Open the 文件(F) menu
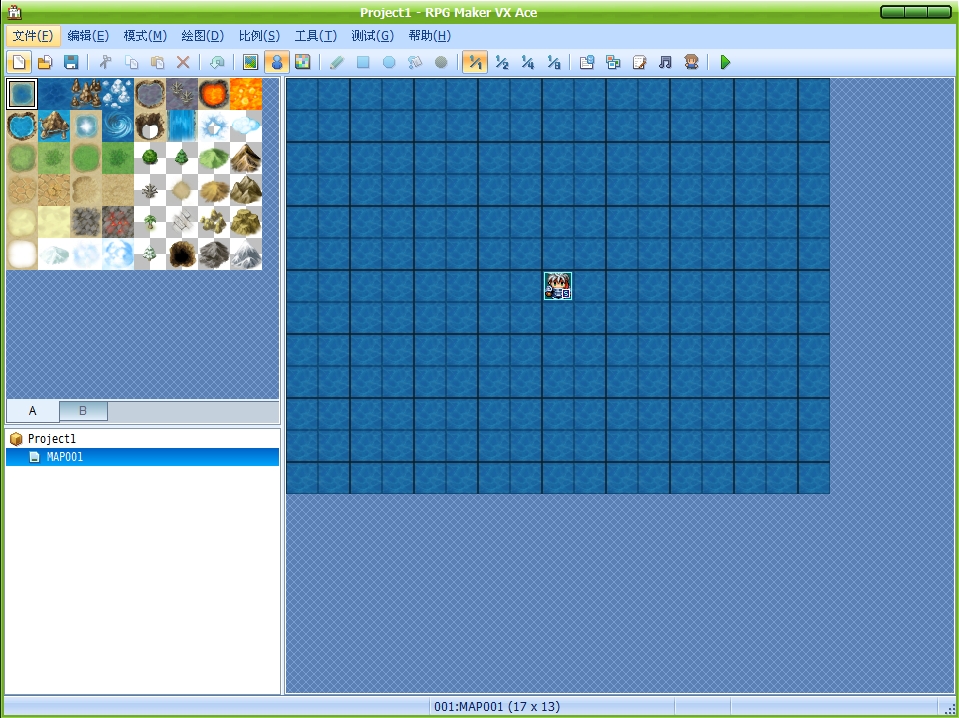 point(33,35)
